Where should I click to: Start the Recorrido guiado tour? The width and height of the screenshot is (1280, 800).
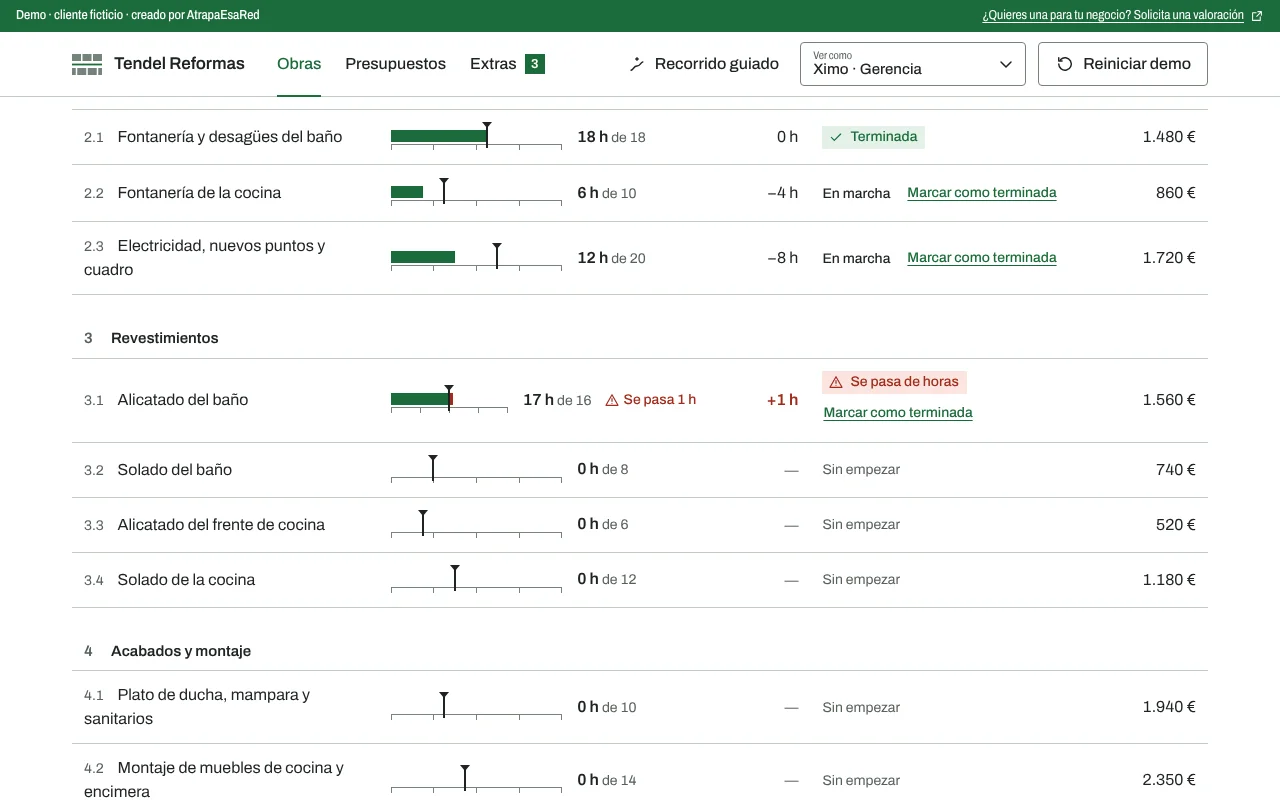[704, 64]
